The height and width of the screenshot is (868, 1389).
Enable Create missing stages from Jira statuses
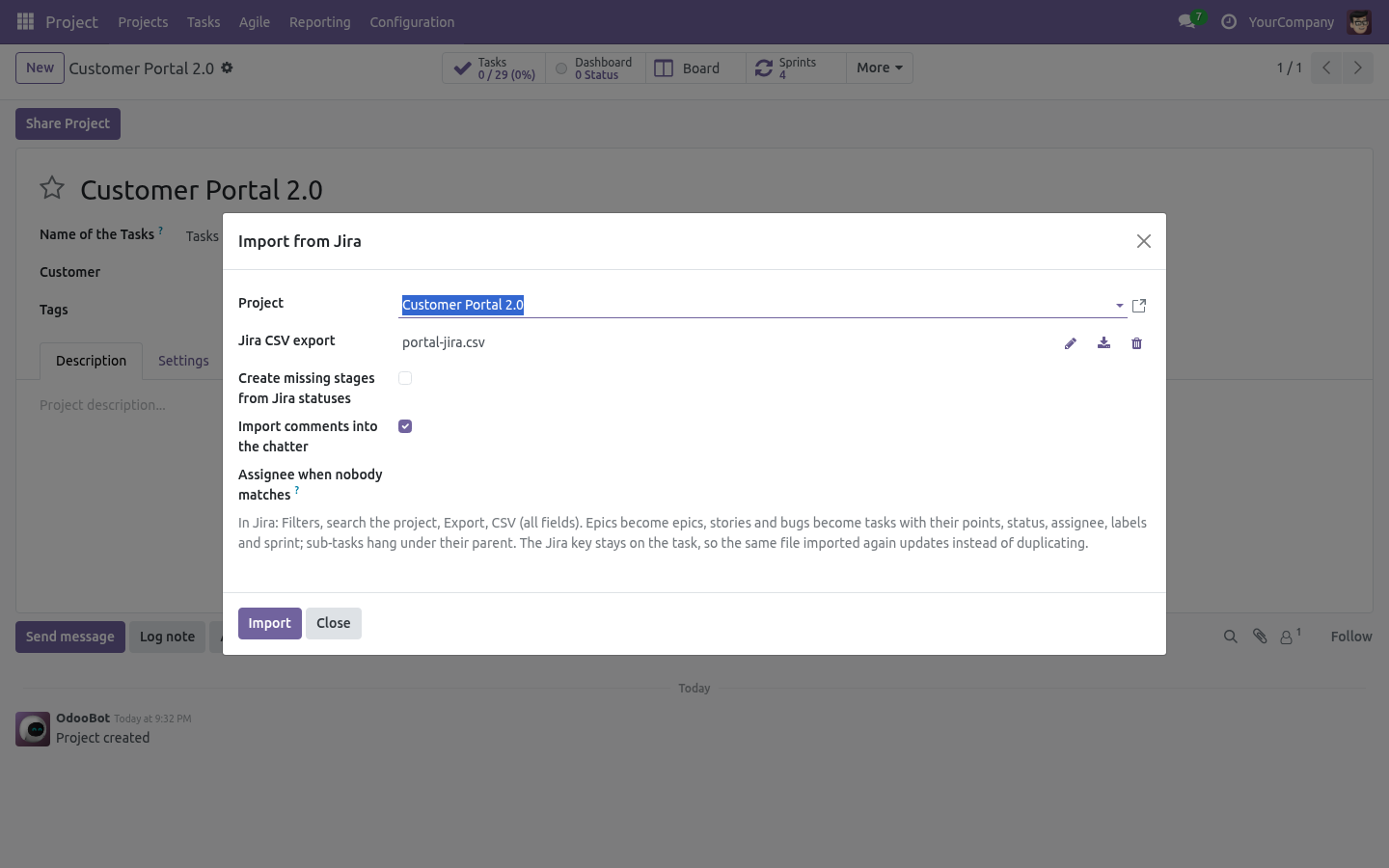tap(405, 378)
